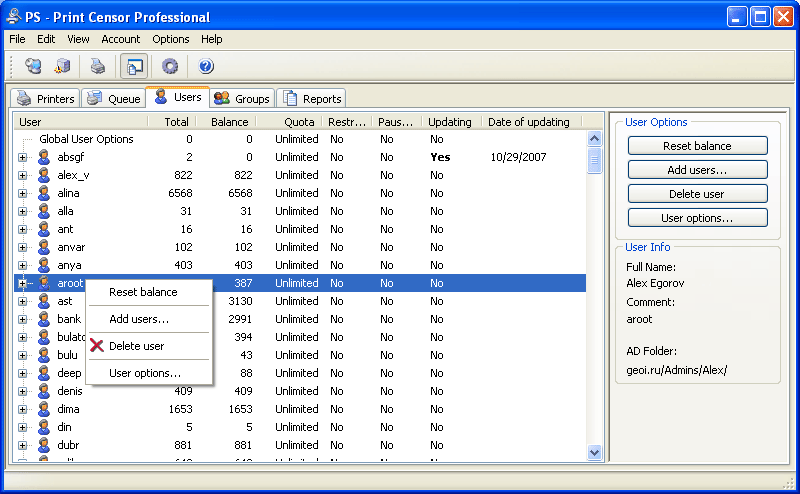Open settings with the gear toolbar icon
Viewport: 800px width, 494px height.
tap(170, 66)
